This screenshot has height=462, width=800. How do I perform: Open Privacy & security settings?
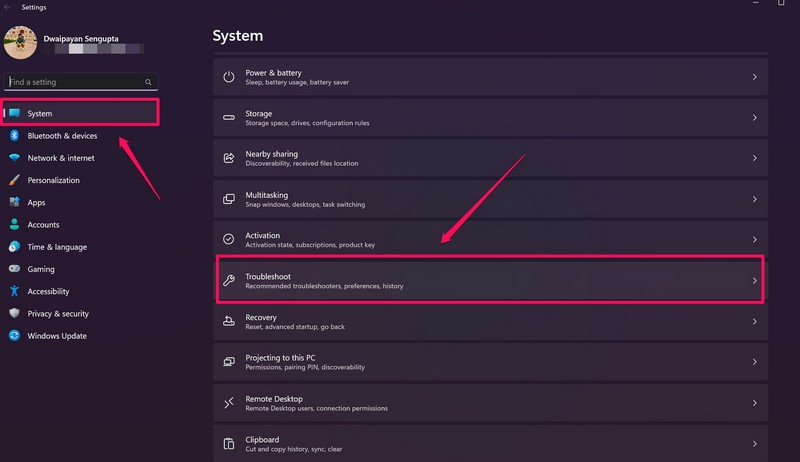[x=58, y=314]
